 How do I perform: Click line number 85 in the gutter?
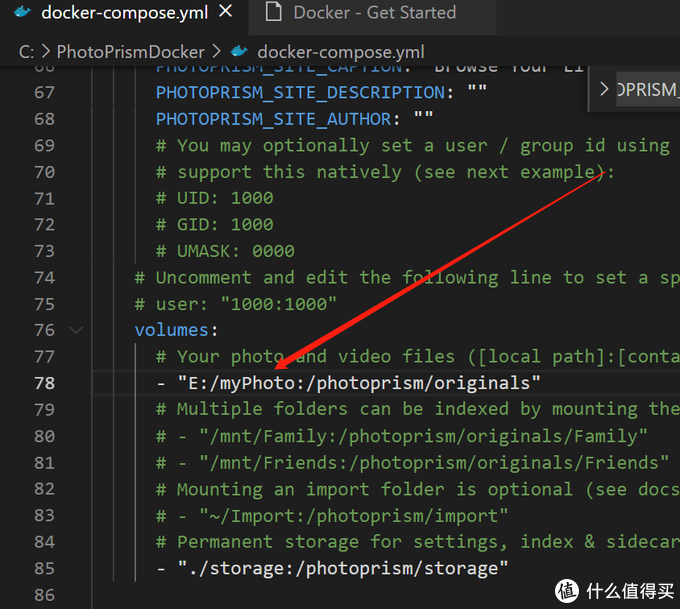click(x=44, y=568)
